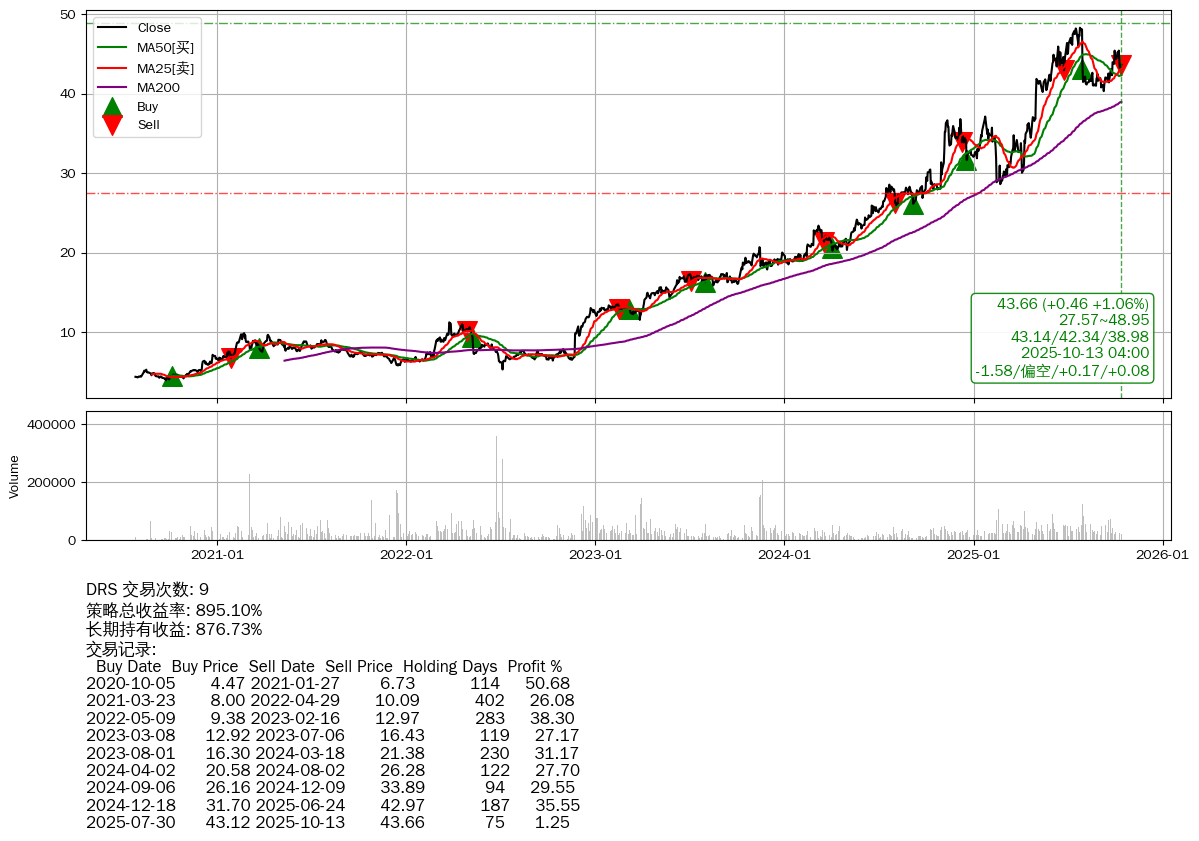The width and height of the screenshot is (1199, 841).
Task: Select the trade row with buy date 2020-10-05
Action: (x=328, y=682)
